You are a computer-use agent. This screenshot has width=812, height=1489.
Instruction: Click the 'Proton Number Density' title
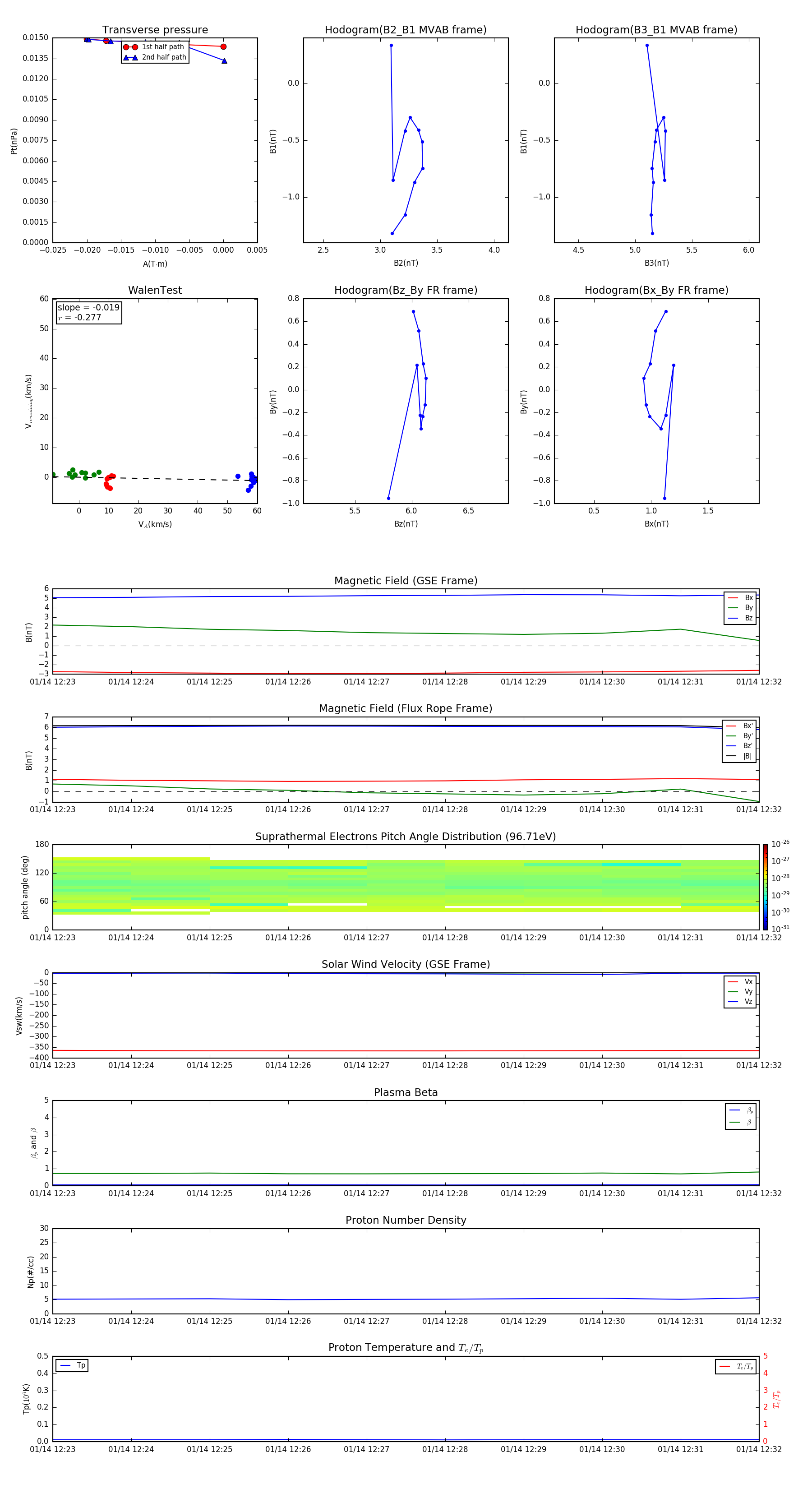[x=406, y=1220]
